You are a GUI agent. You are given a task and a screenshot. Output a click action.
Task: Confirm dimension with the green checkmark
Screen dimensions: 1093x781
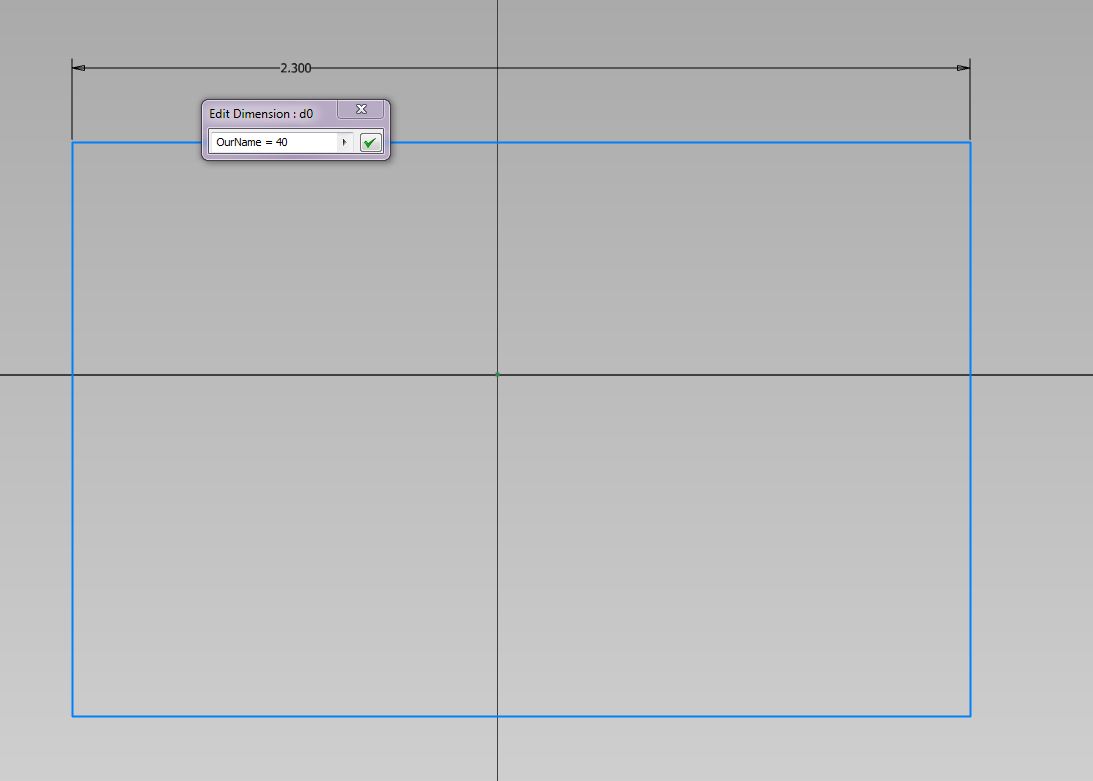[369, 141]
